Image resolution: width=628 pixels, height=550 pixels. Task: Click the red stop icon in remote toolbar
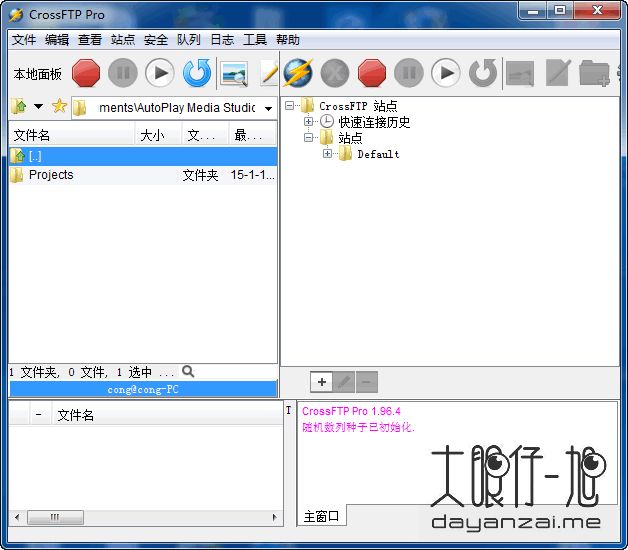pos(372,73)
